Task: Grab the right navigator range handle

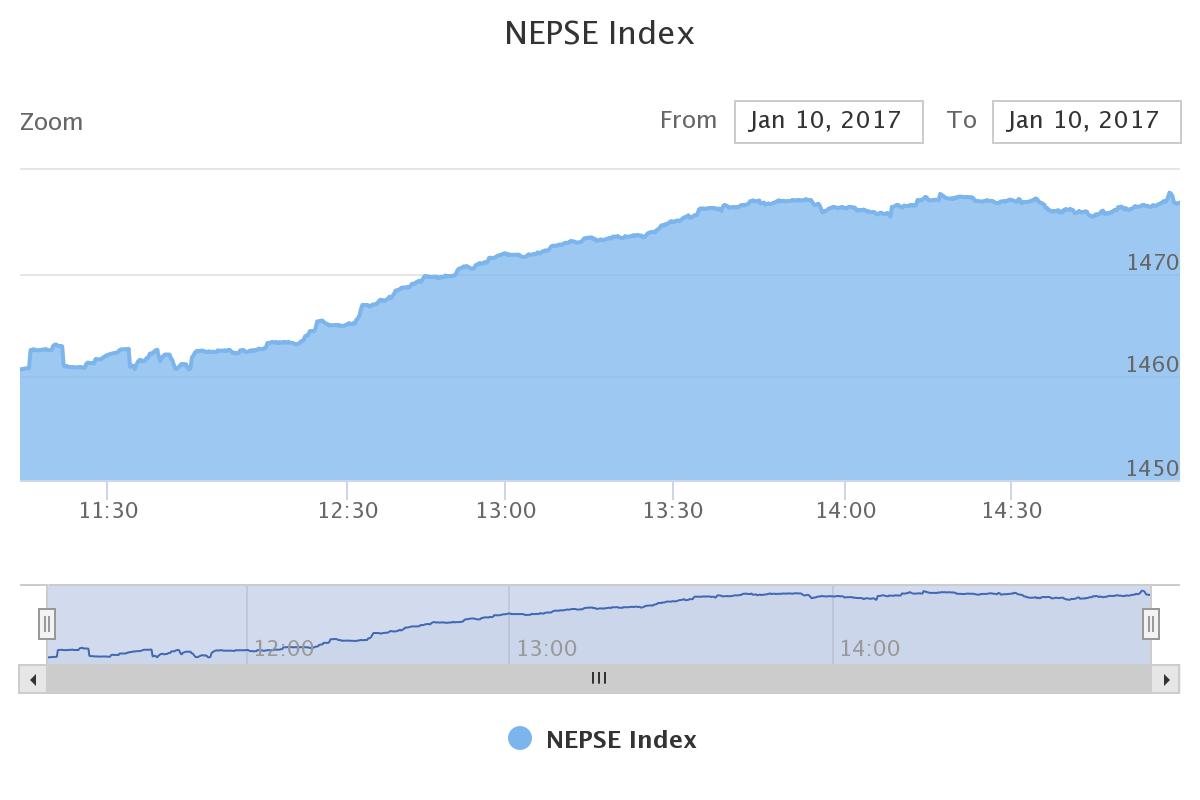Action: 1151,624
